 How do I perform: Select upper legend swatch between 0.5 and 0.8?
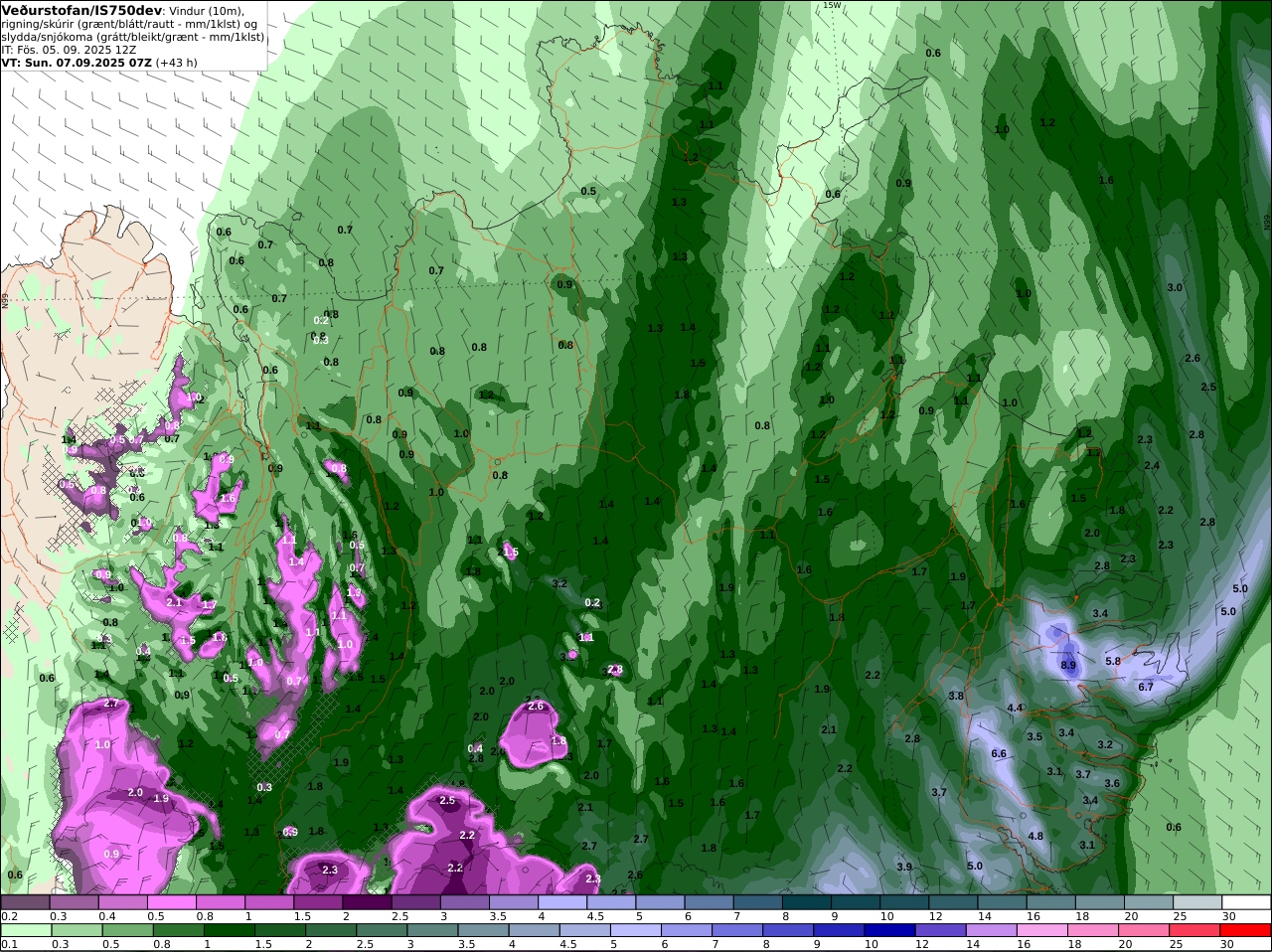point(171,902)
